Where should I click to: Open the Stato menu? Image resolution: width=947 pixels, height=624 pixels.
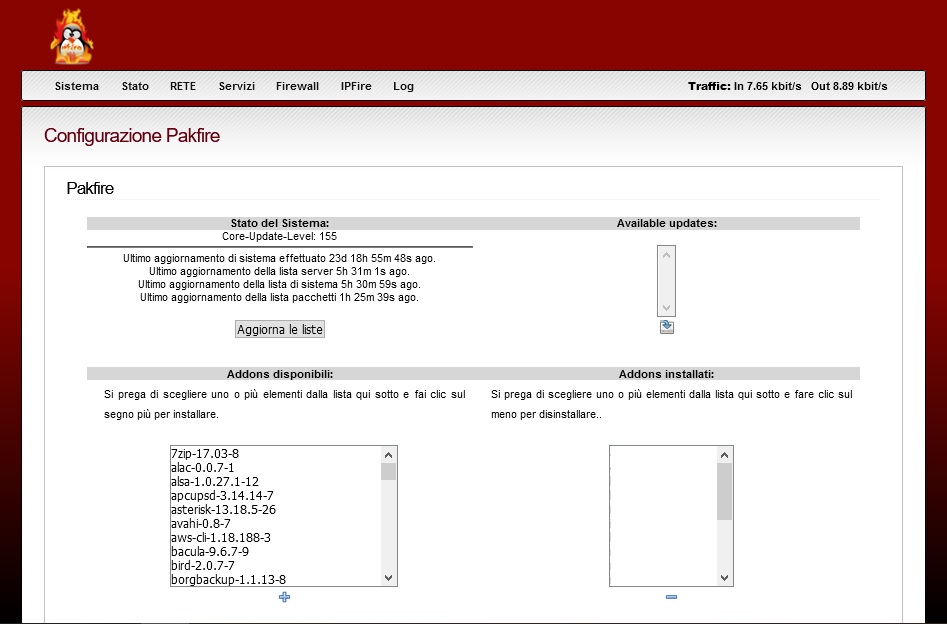coord(135,86)
